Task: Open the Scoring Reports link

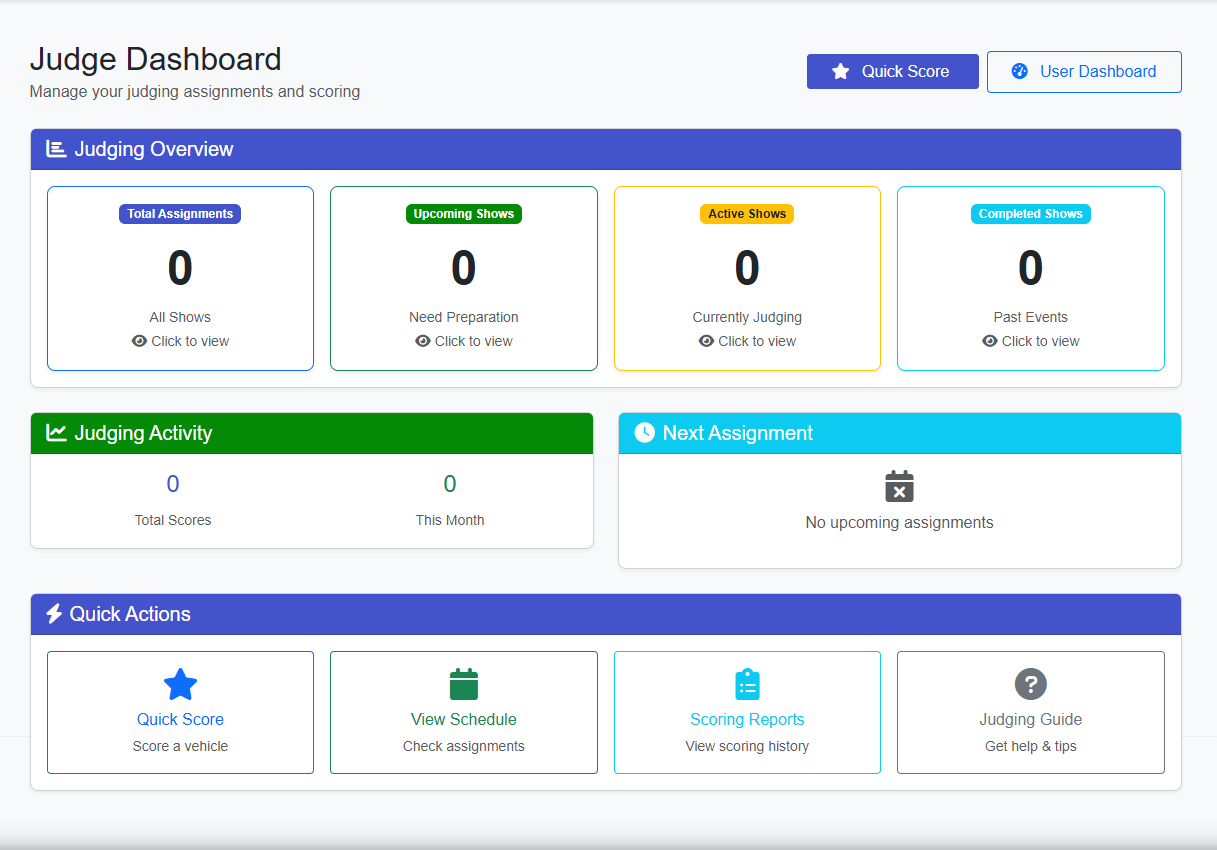Action: 747,719
